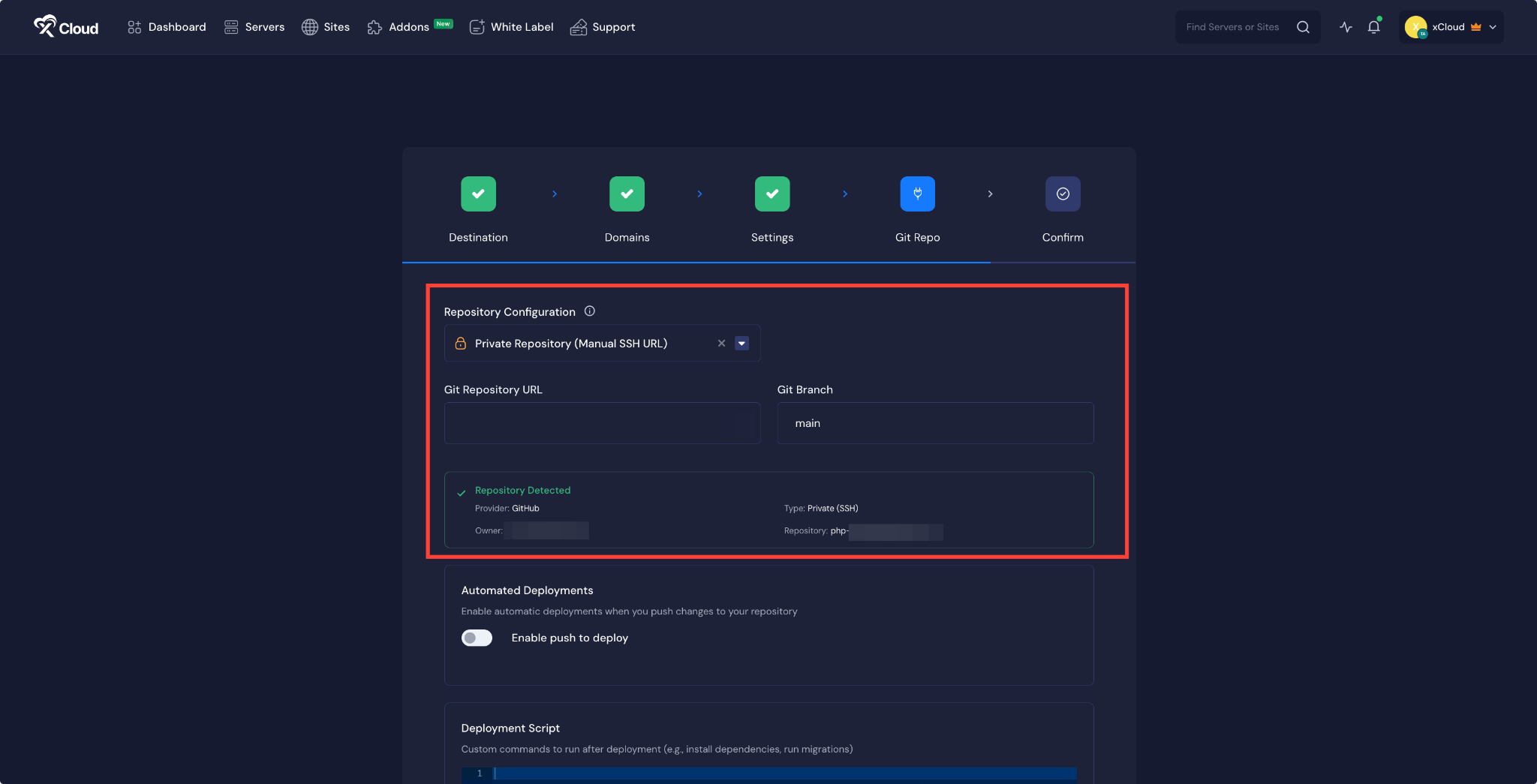Click the Settings step checkmark

pyautogui.click(x=772, y=194)
